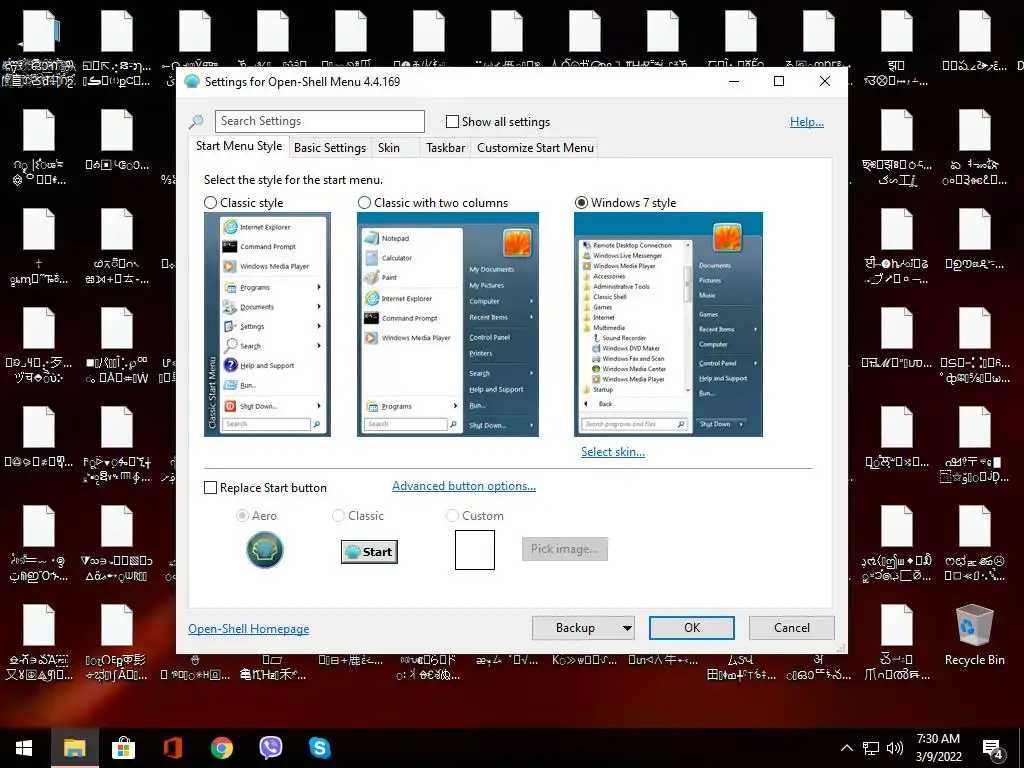The width and height of the screenshot is (1024, 768).
Task: Maximize the Open-Shell settings window
Action: [778, 81]
